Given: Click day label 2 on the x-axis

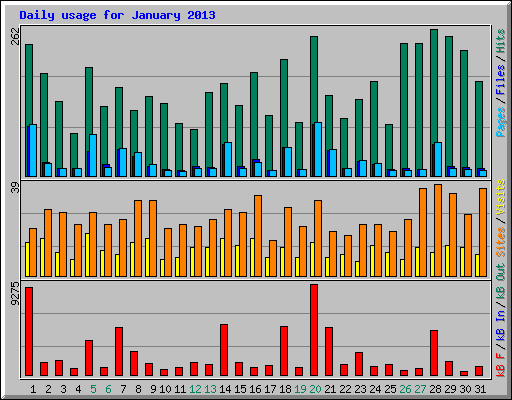Looking at the screenshot, I should (x=48, y=389).
